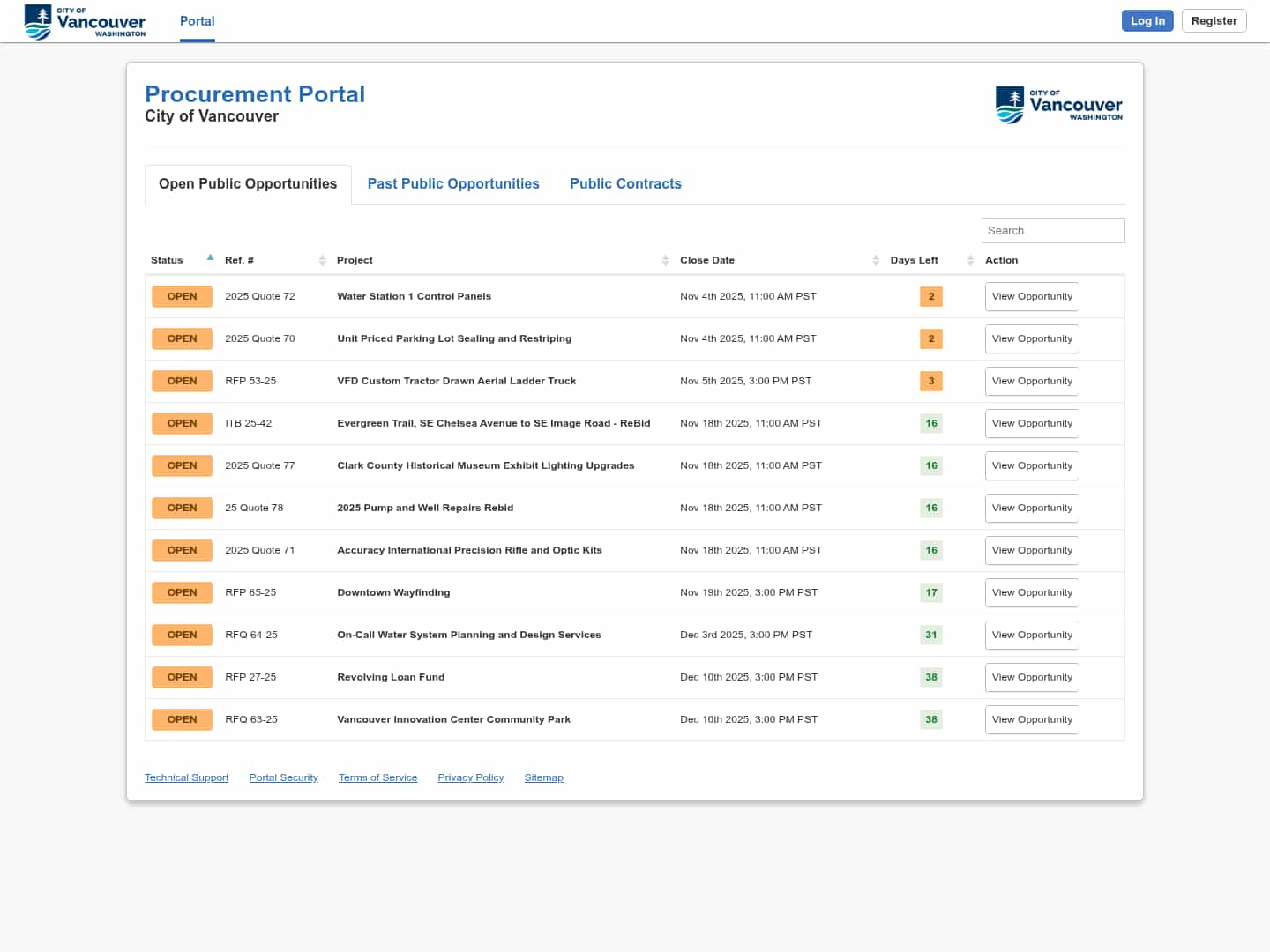This screenshot has width=1270, height=952.
Task: Open the Public Contracts tab
Action: (x=625, y=184)
